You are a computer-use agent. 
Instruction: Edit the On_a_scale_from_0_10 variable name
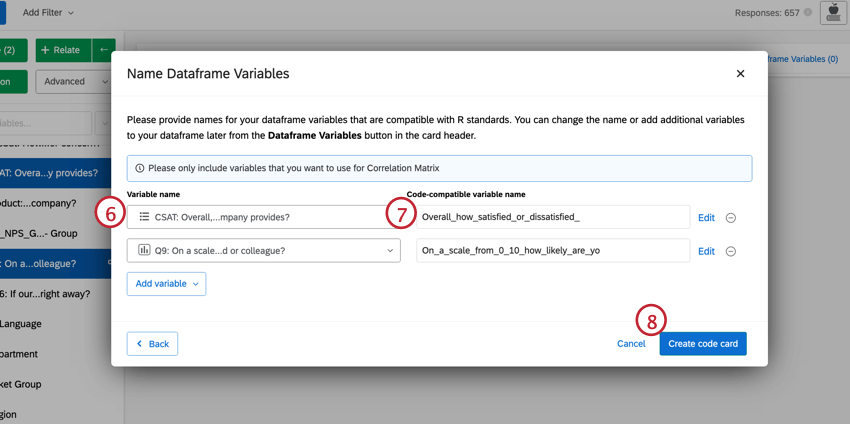(x=706, y=251)
